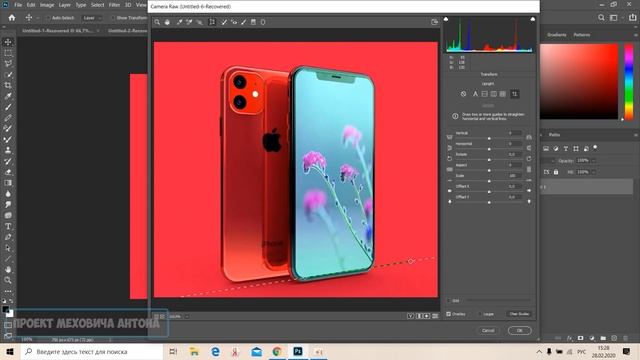Switch to the Patterns panel tab
Viewport: 640px width, 360px height.
(582, 35)
